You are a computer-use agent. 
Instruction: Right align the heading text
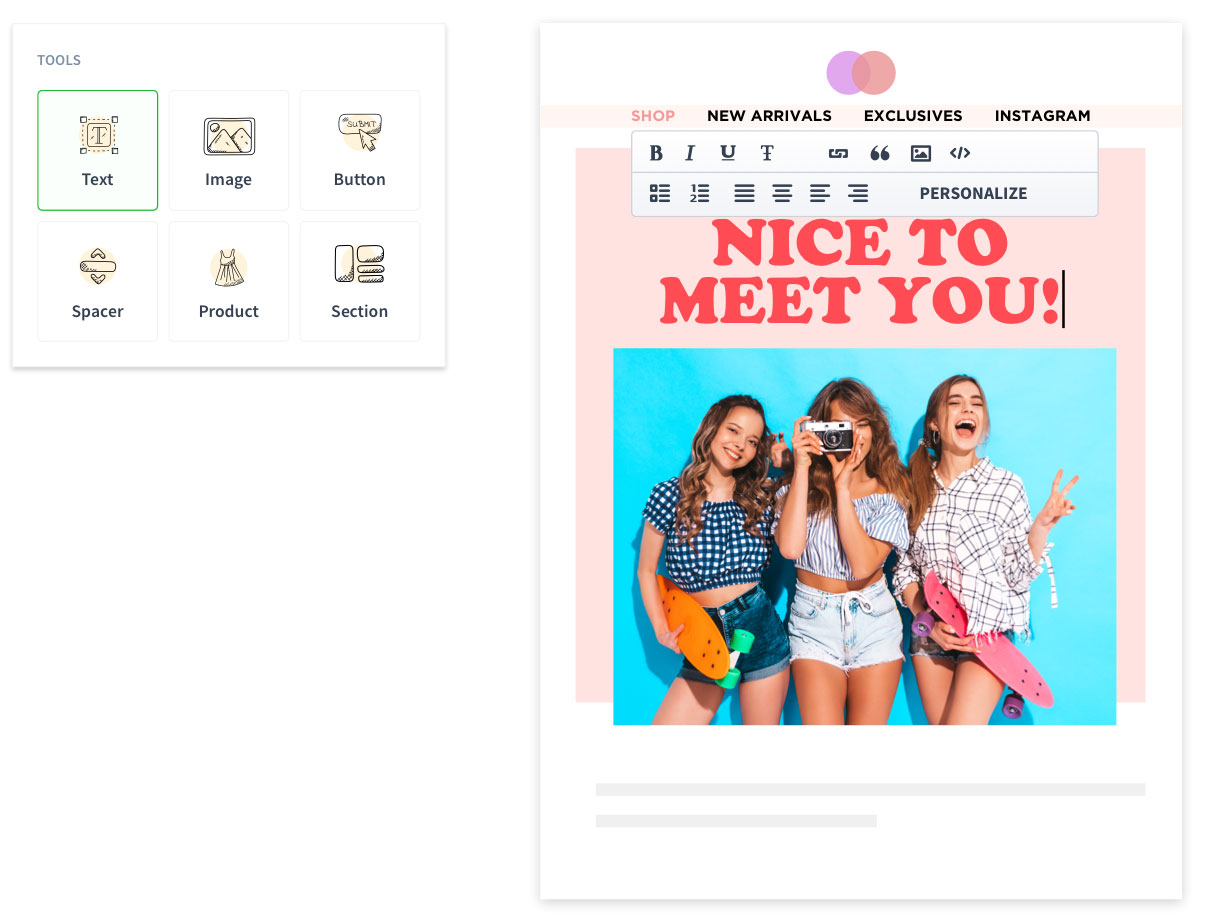click(858, 193)
